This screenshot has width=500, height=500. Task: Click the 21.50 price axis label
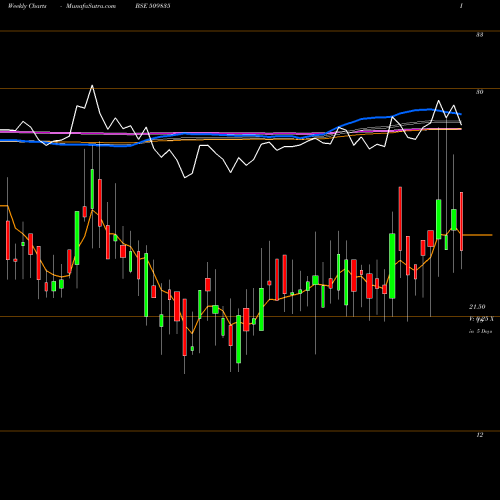[477, 307]
